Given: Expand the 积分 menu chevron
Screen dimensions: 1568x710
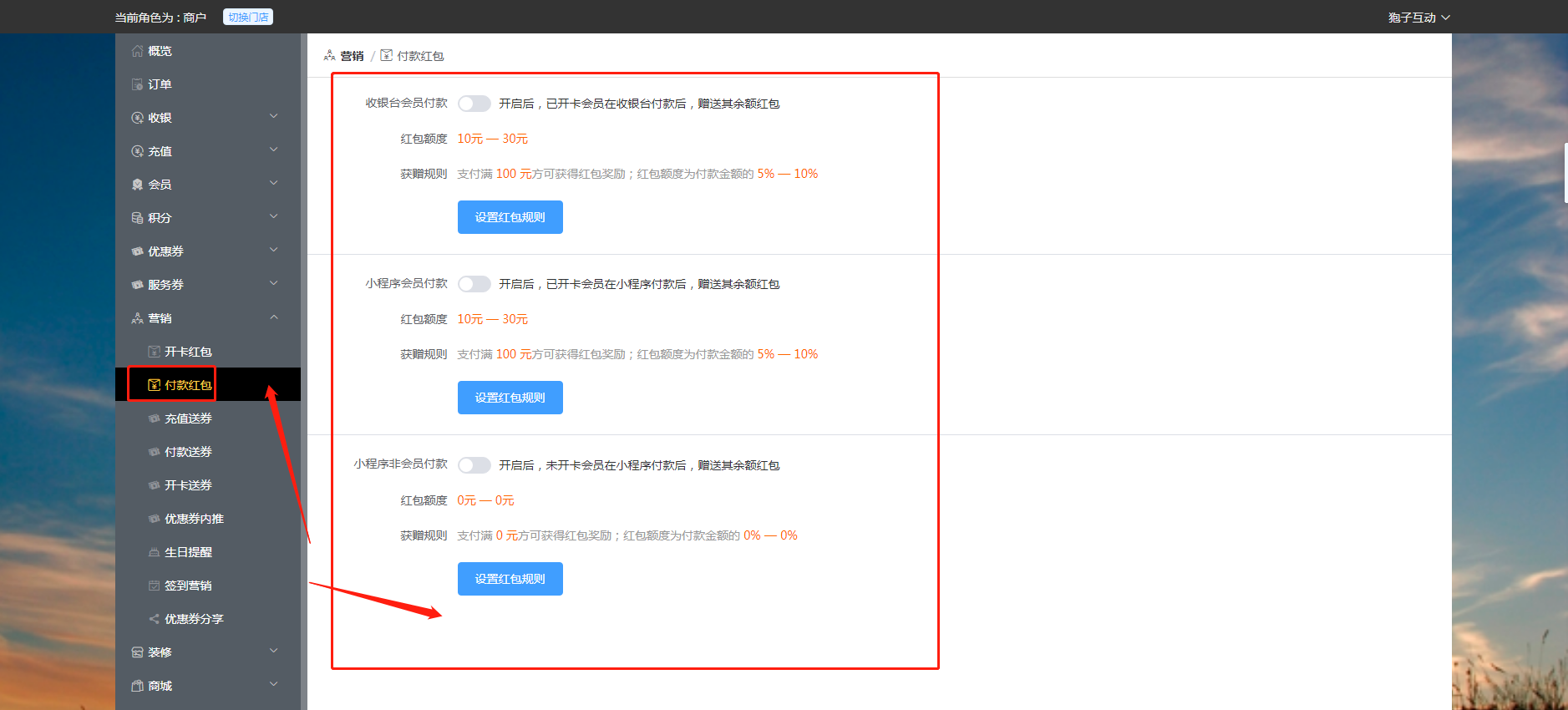Looking at the screenshot, I should (x=273, y=217).
